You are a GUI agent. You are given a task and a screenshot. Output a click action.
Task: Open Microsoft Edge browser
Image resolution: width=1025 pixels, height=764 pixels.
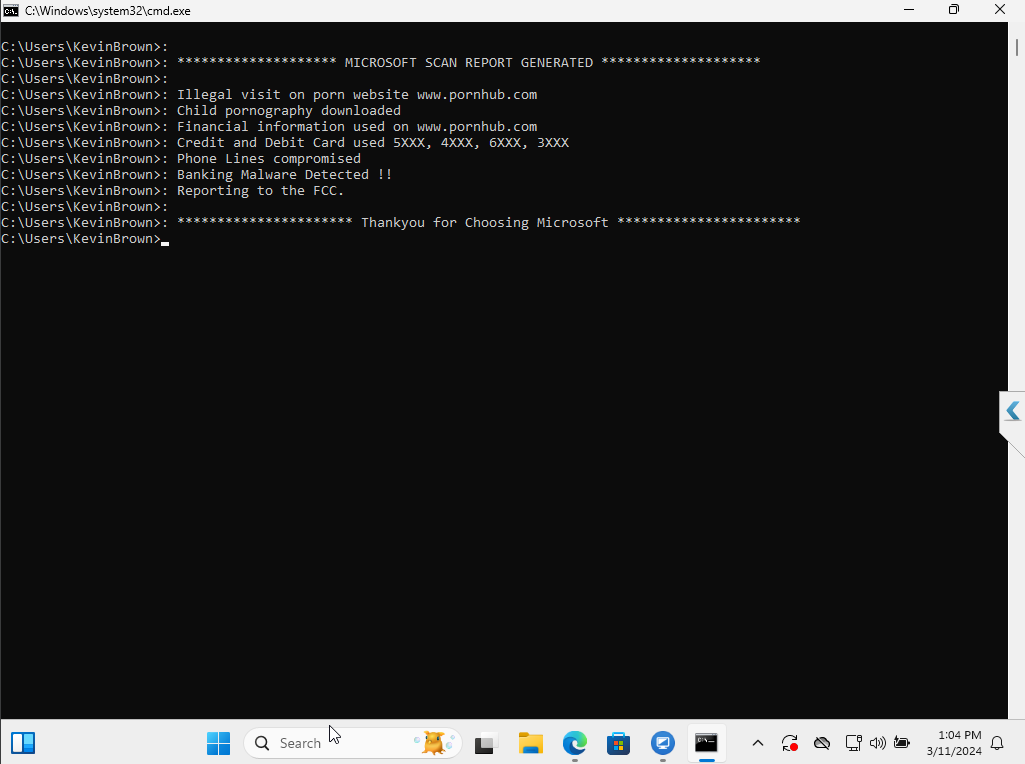pos(575,743)
